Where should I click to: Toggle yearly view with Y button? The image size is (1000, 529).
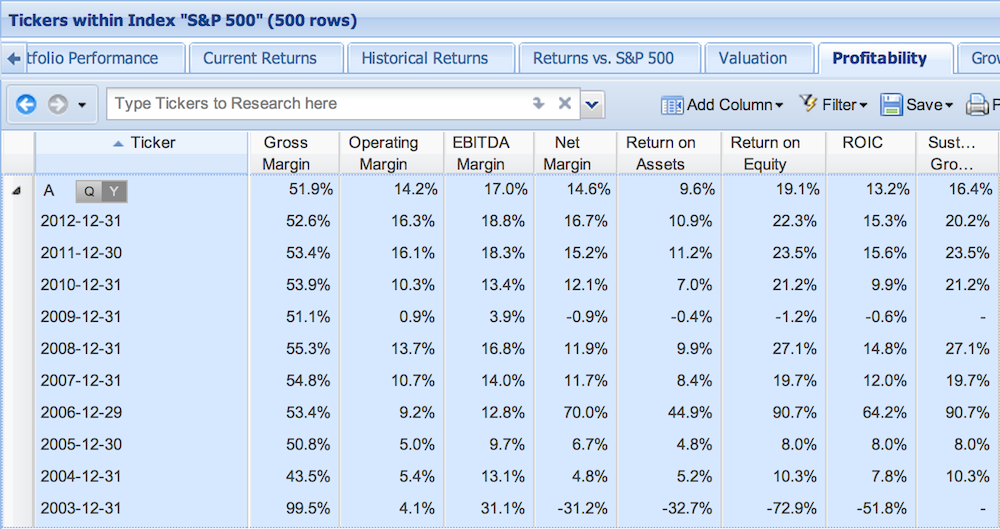[114, 191]
